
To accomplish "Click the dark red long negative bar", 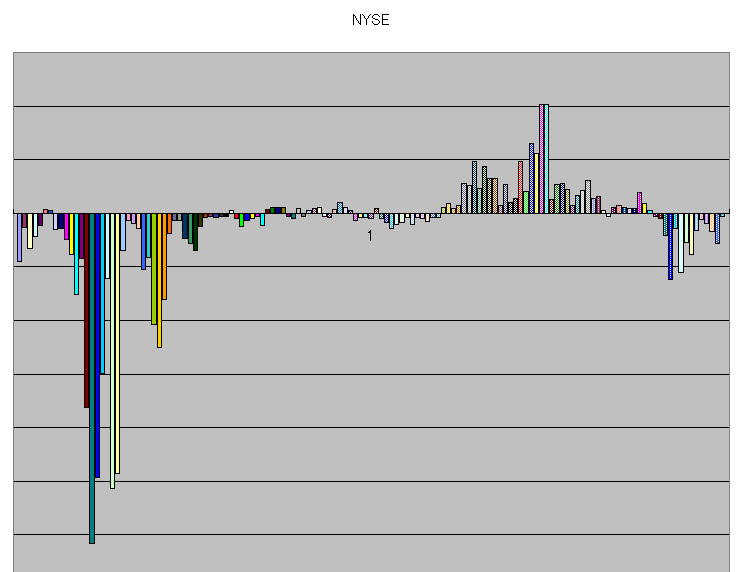I will point(86,310).
